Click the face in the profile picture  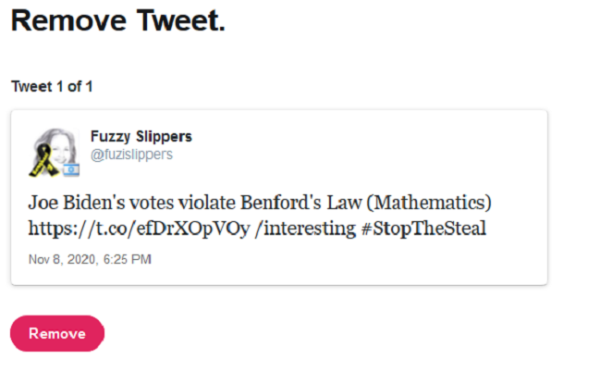coord(61,149)
